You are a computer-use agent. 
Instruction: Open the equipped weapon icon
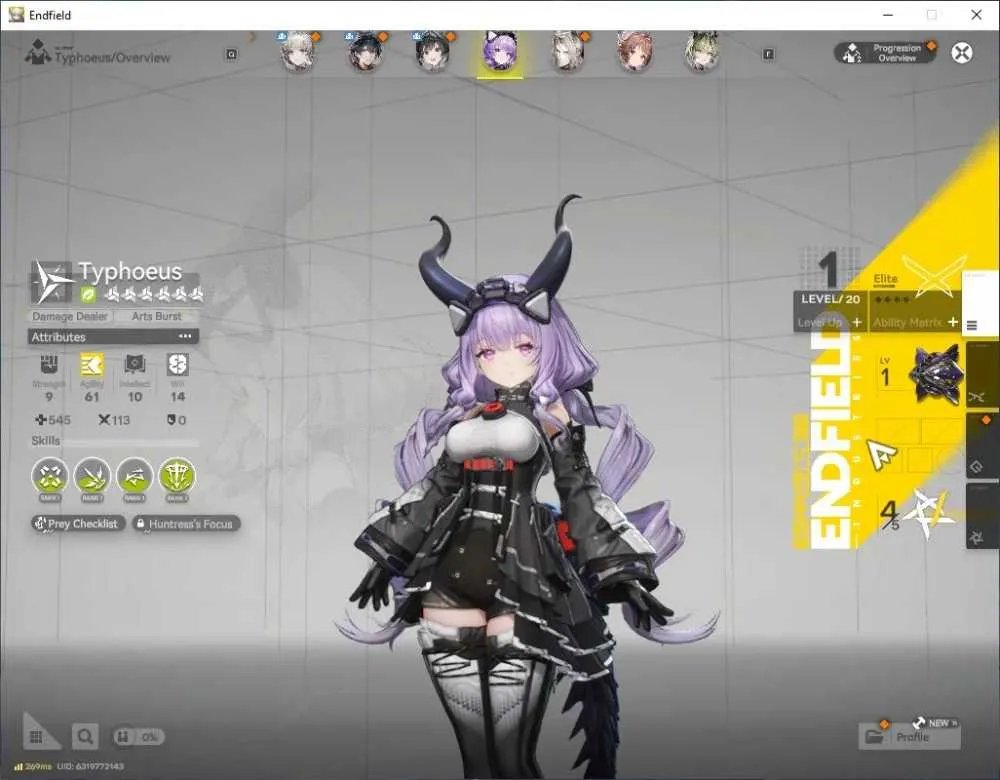pyautogui.click(x=938, y=374)
